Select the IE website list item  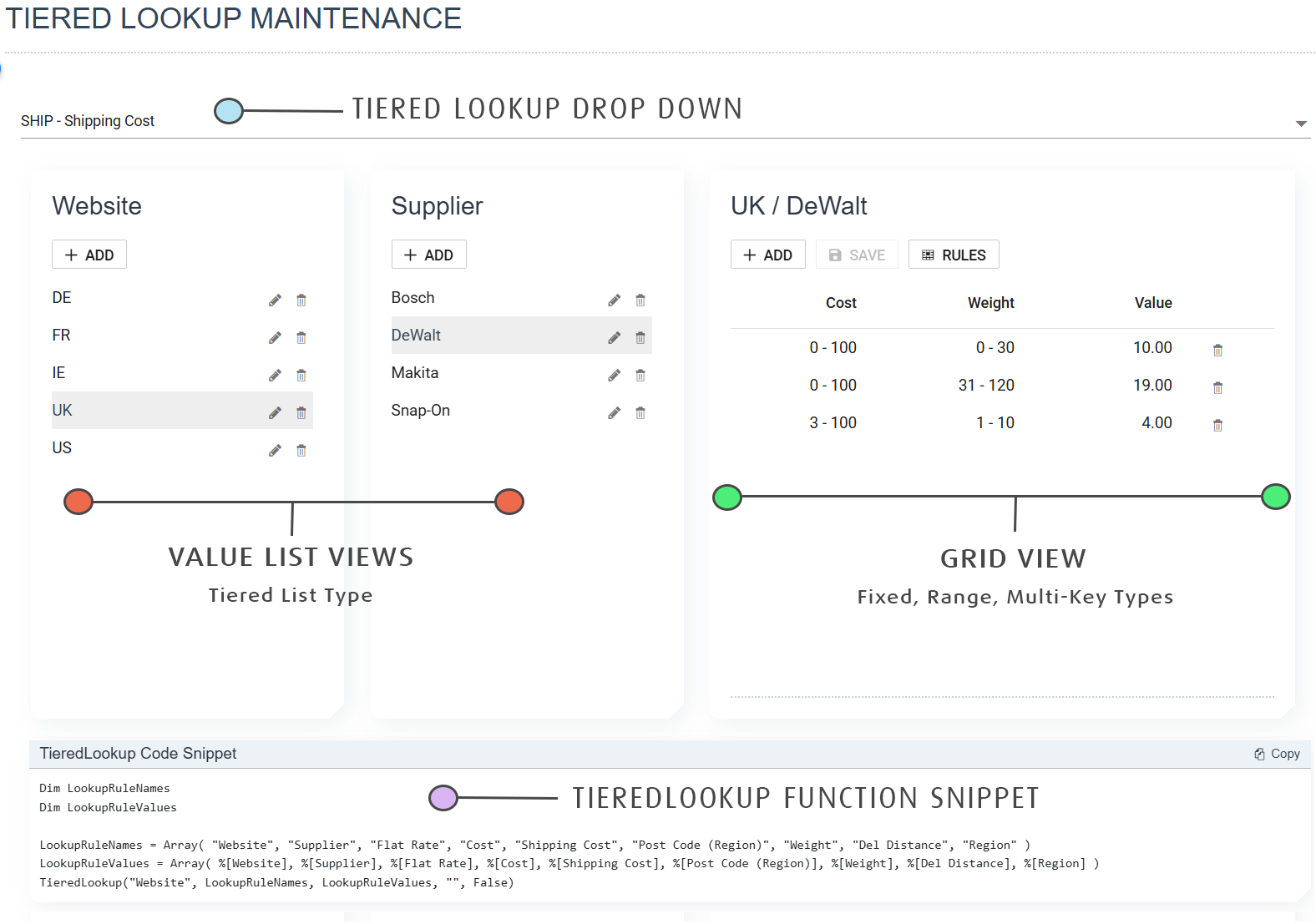(x=59, y=373)
